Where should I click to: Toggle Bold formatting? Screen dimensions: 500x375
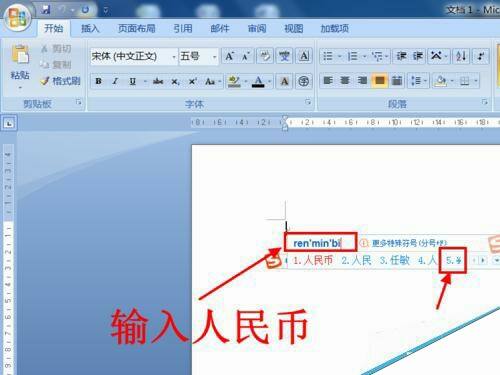(x=98, y=81)
